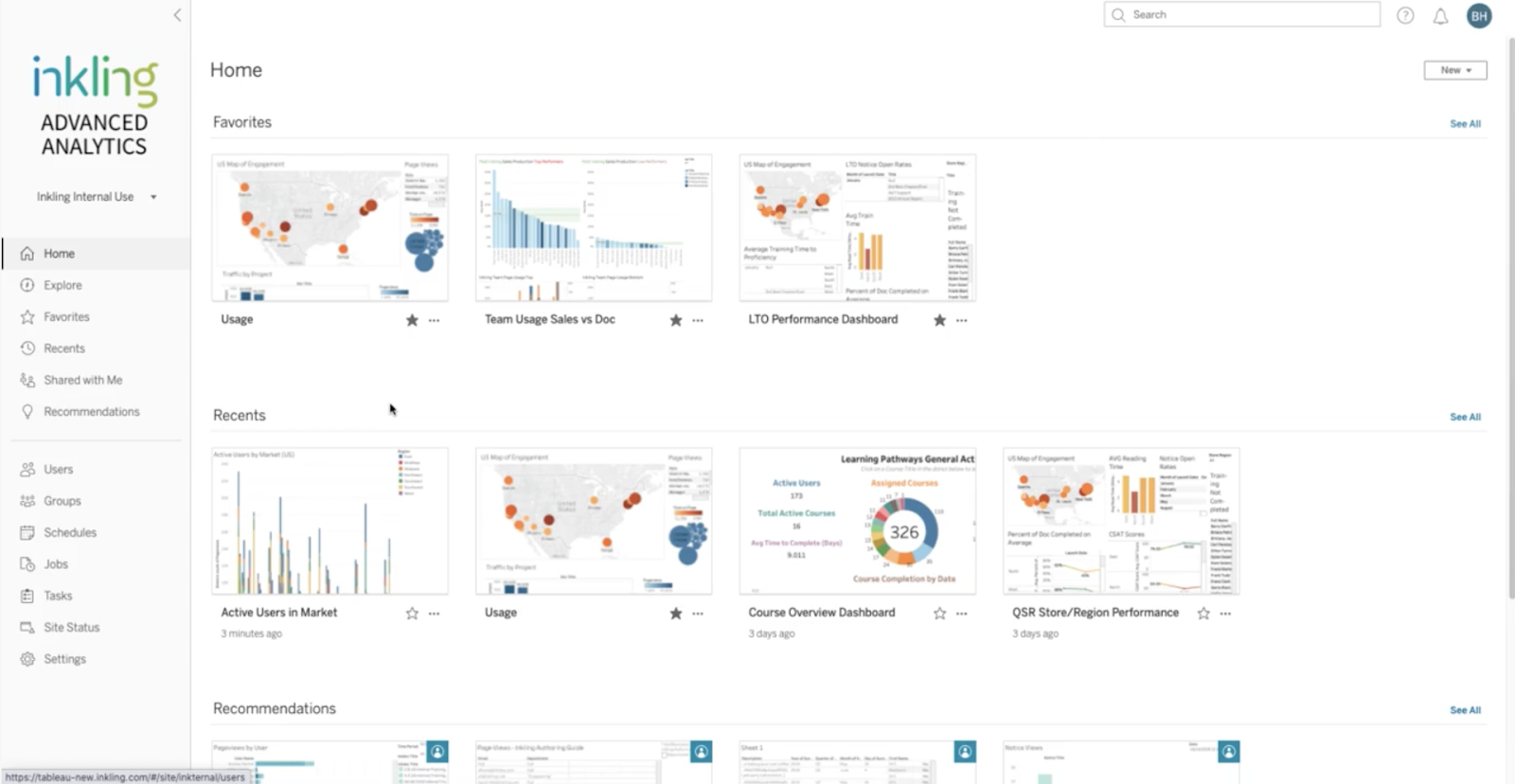Click the search magnifier icon
The image size is (1515, 784).
click(x=1118, y=15)
